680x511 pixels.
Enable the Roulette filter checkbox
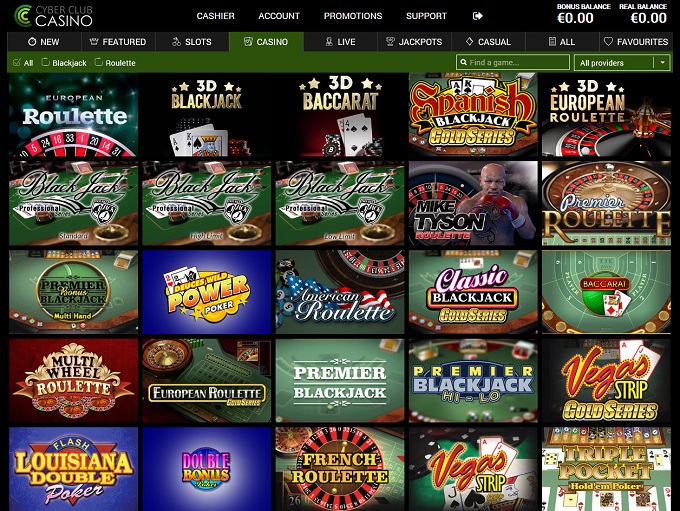(98, 62)
